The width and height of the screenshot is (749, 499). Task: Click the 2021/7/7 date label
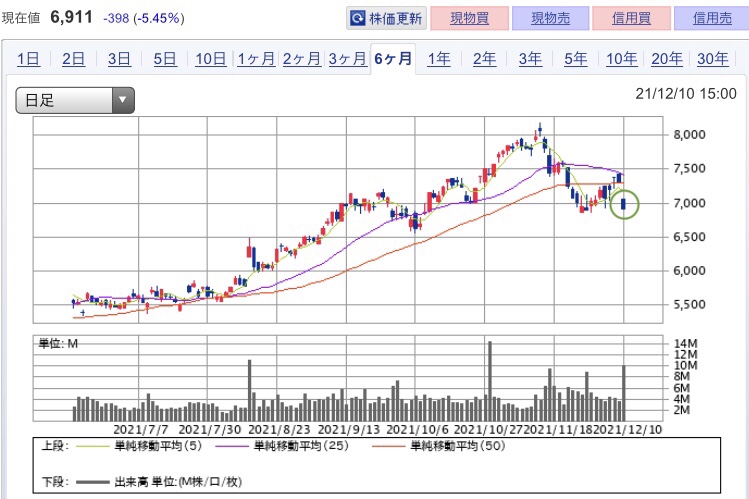pos(141,430)
